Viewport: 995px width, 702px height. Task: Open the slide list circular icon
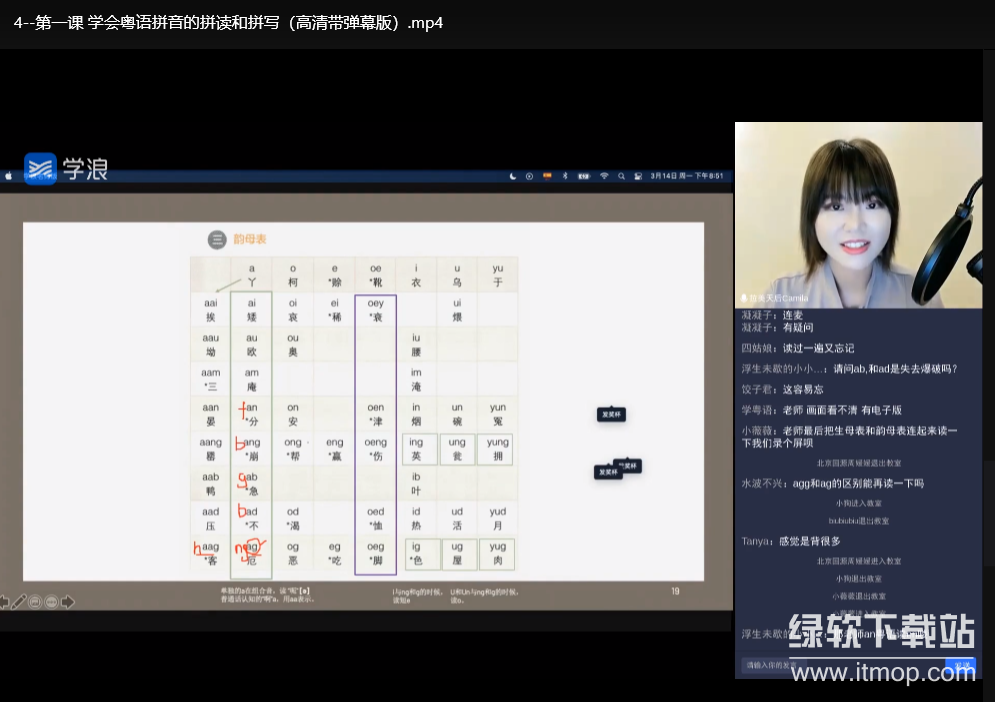35,601
